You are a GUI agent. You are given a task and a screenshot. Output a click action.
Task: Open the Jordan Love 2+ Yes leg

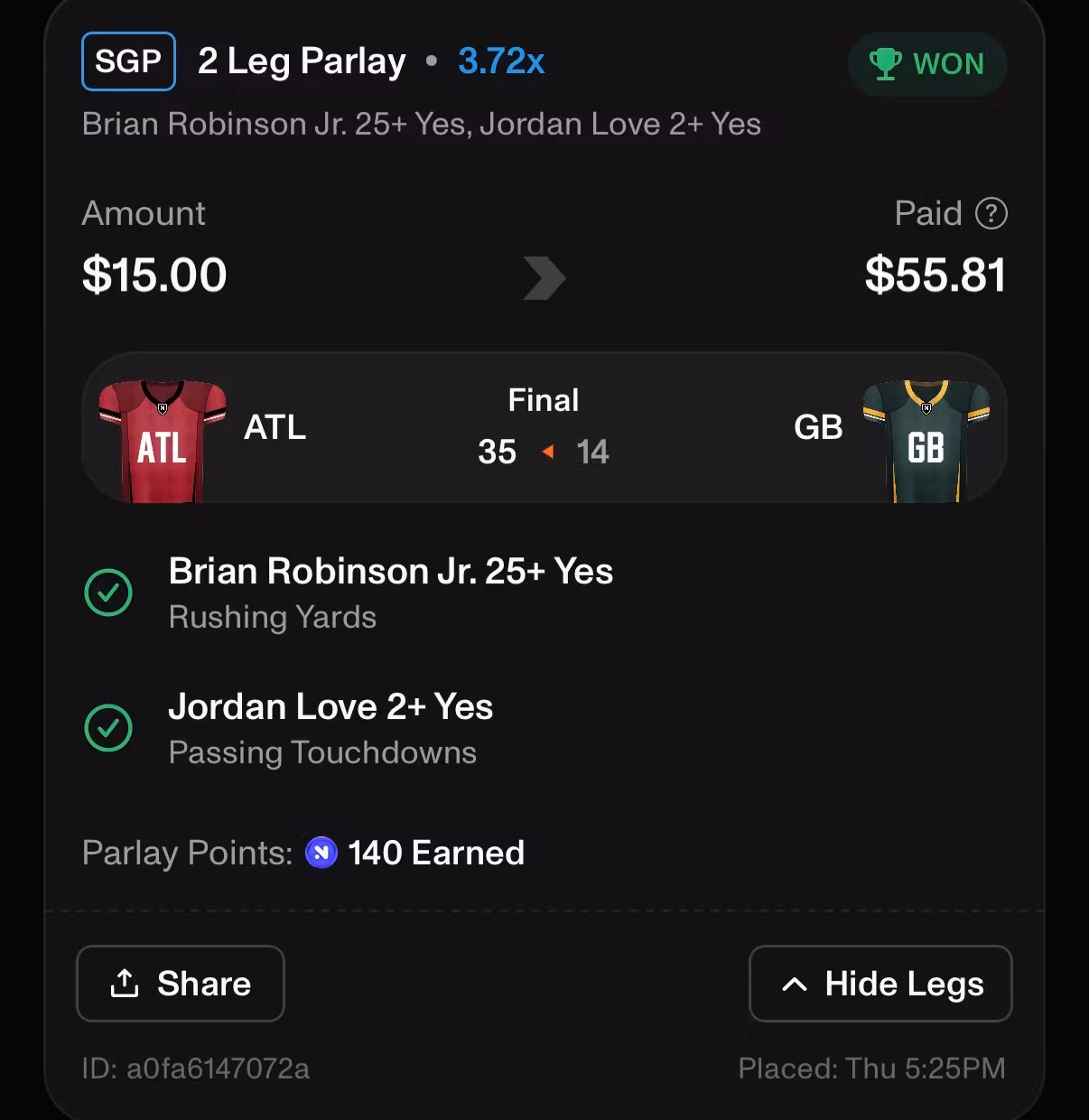pyautogui.click(x=330, y=729)
